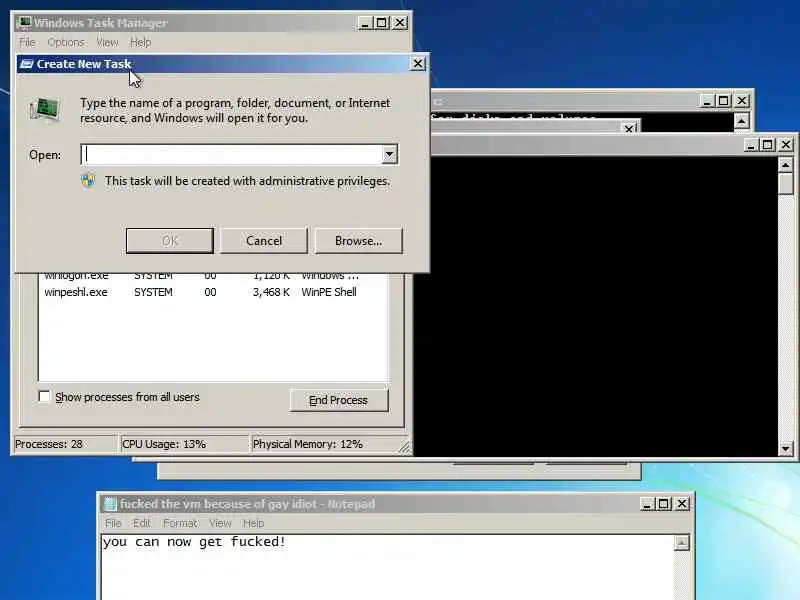This screenshot has width=800, height=600.
Task: Minimize the Notepad window
Action: [x=647, y=504]
